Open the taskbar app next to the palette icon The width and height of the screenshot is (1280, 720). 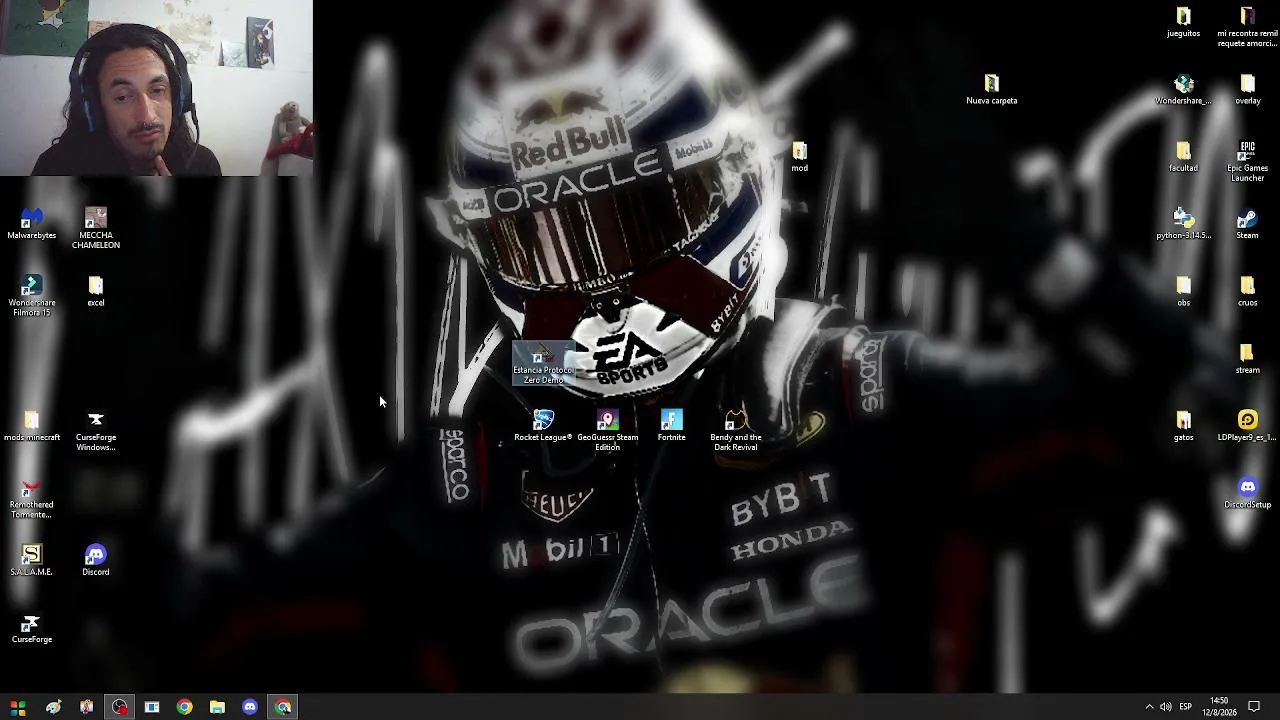pos(86,707)
